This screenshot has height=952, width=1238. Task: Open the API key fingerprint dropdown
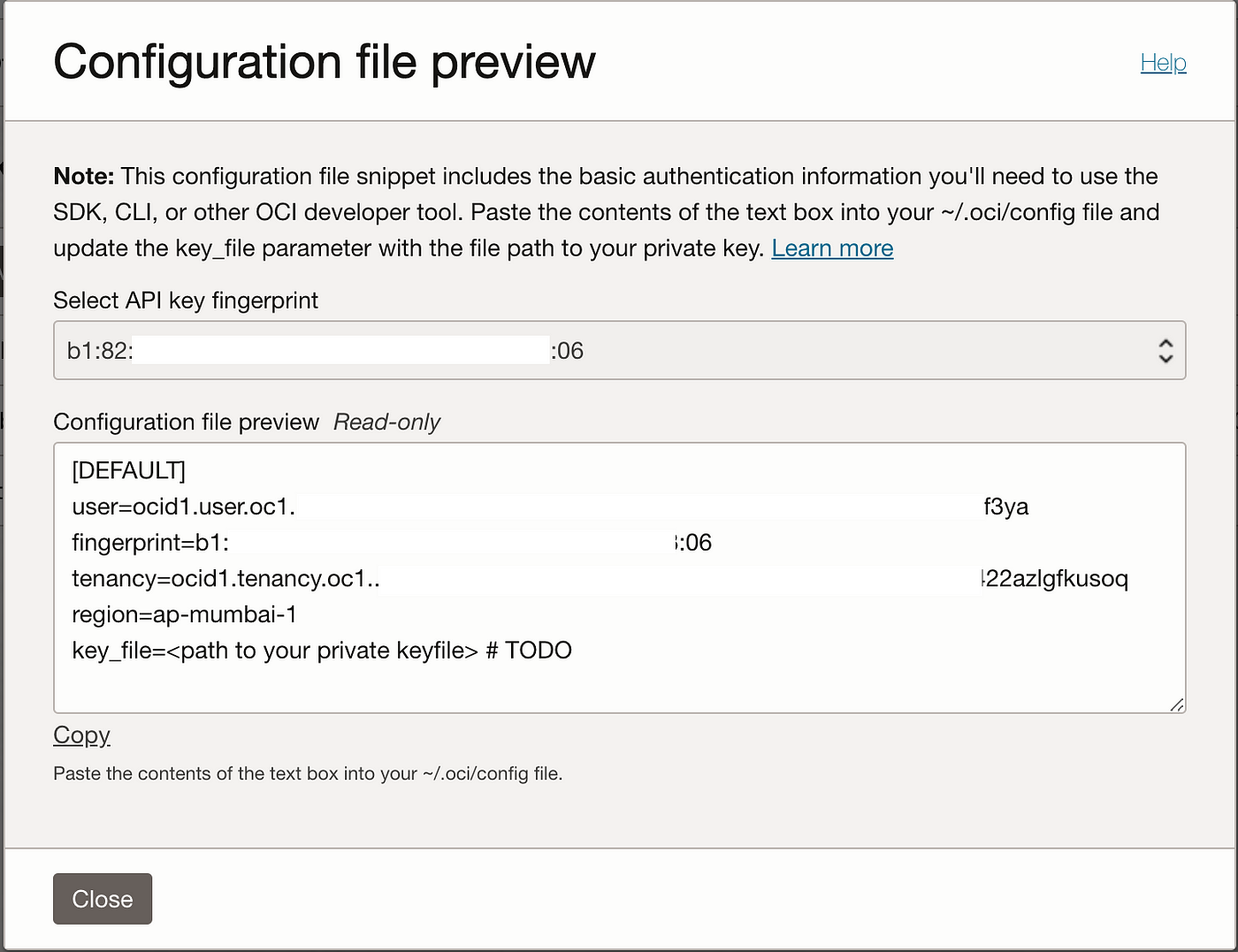[619, 351]
